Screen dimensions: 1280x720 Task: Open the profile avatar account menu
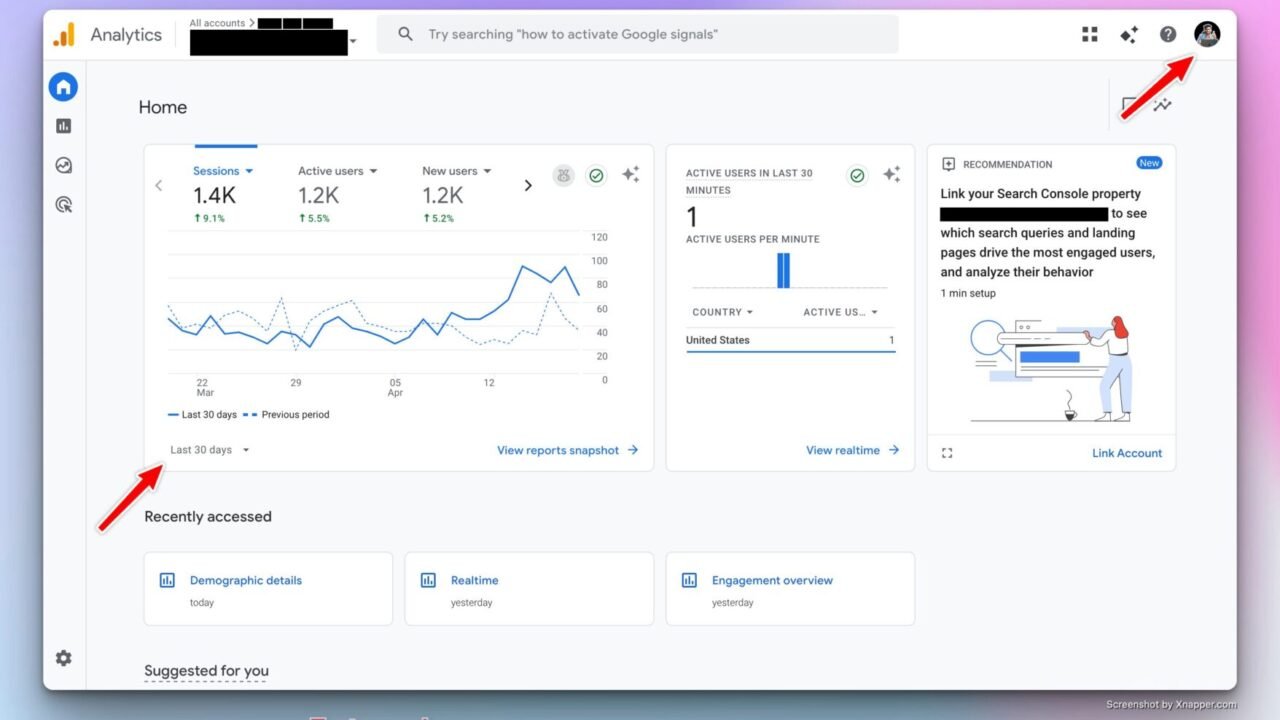(1207, 34)
